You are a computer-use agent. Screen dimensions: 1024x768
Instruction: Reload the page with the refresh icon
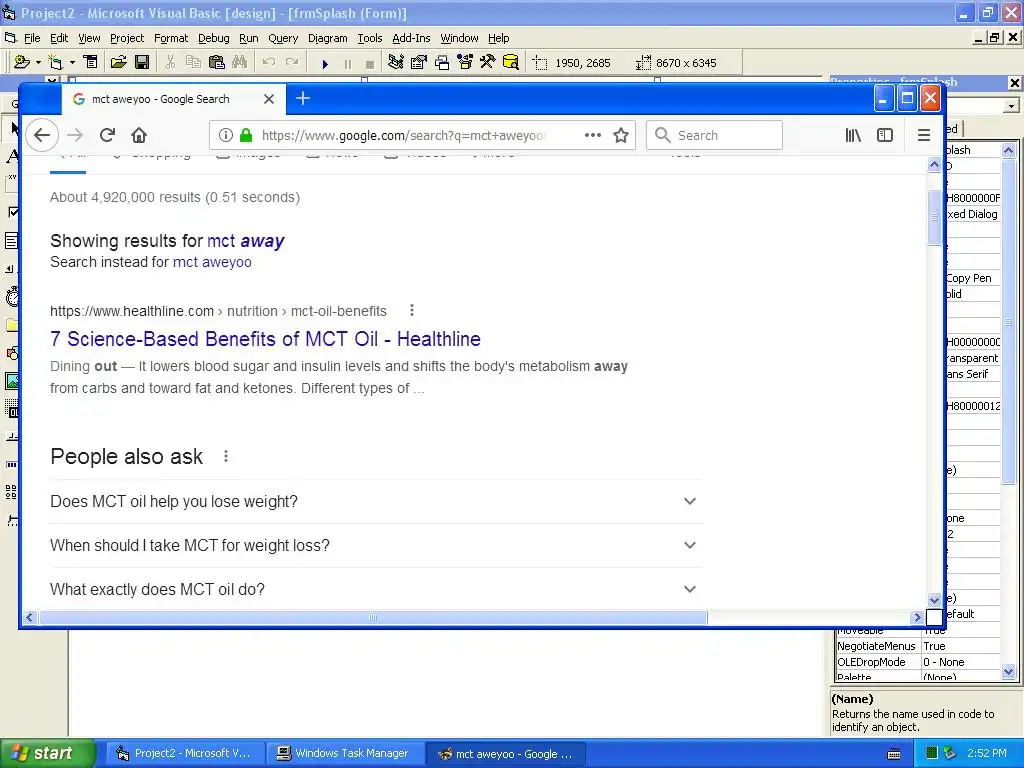107,135
